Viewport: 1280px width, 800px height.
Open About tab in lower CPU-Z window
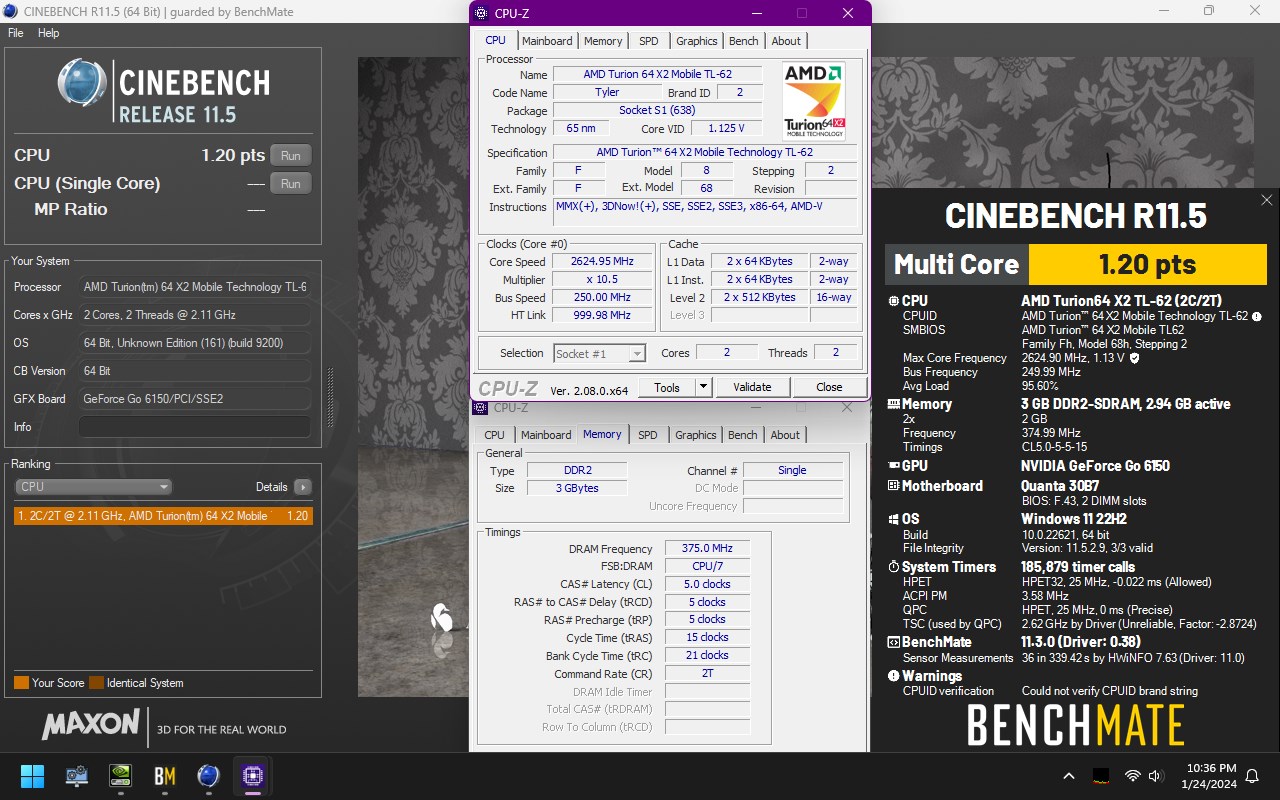pos(785,435)
